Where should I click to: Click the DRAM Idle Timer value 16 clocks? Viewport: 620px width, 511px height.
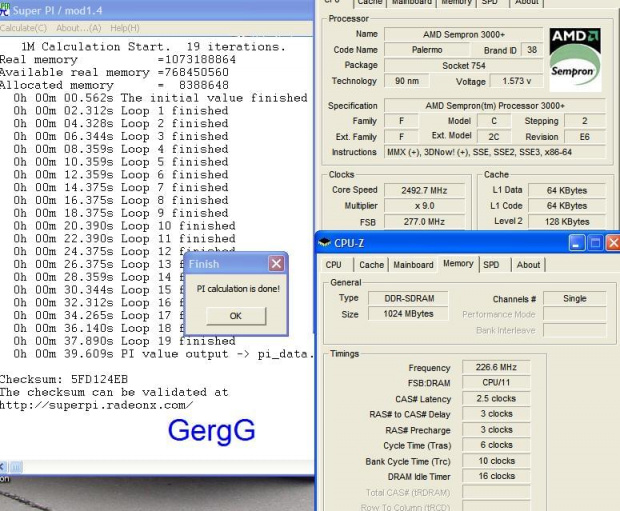pyautogui.click(x=496, y=476)
